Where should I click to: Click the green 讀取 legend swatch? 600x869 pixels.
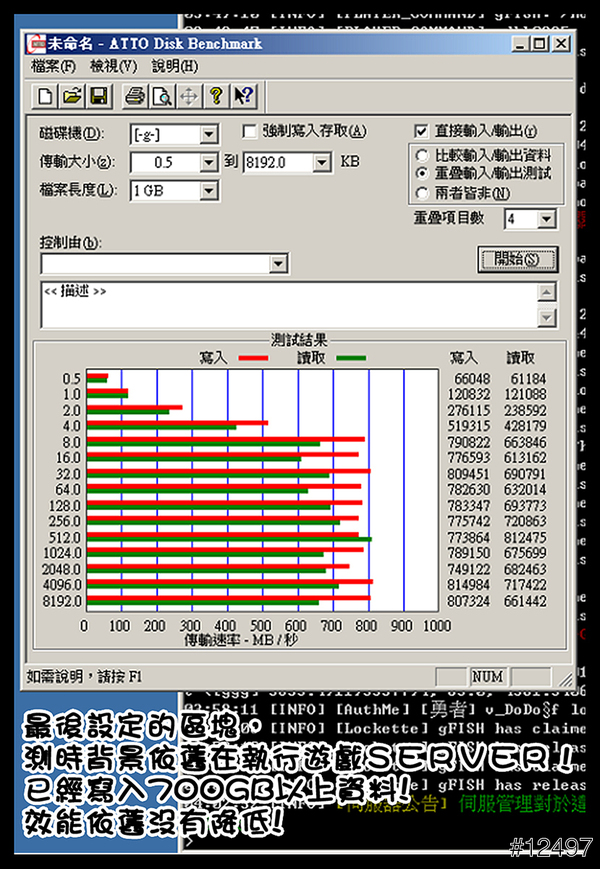[x=351, y=359]
